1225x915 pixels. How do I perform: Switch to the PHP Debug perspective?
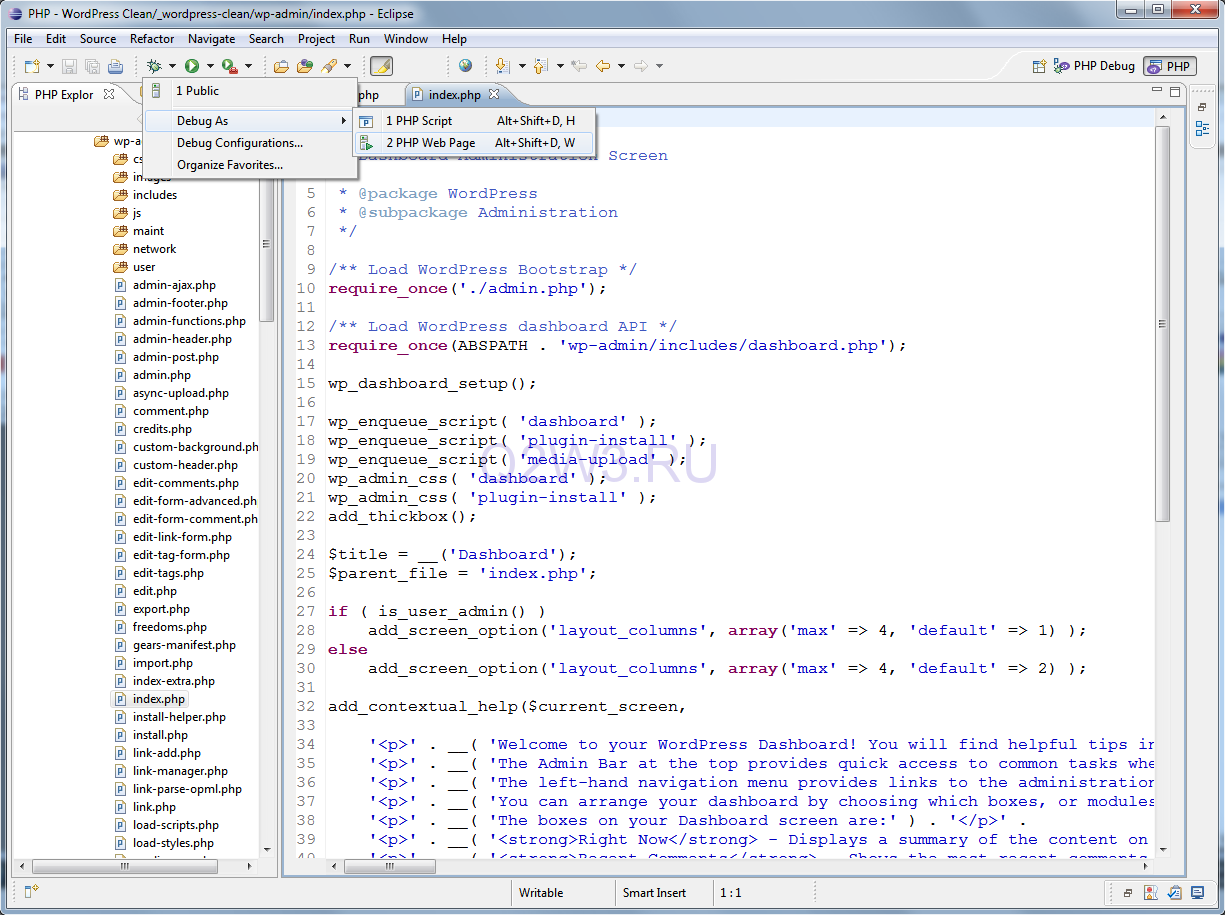coord(1094,66)
